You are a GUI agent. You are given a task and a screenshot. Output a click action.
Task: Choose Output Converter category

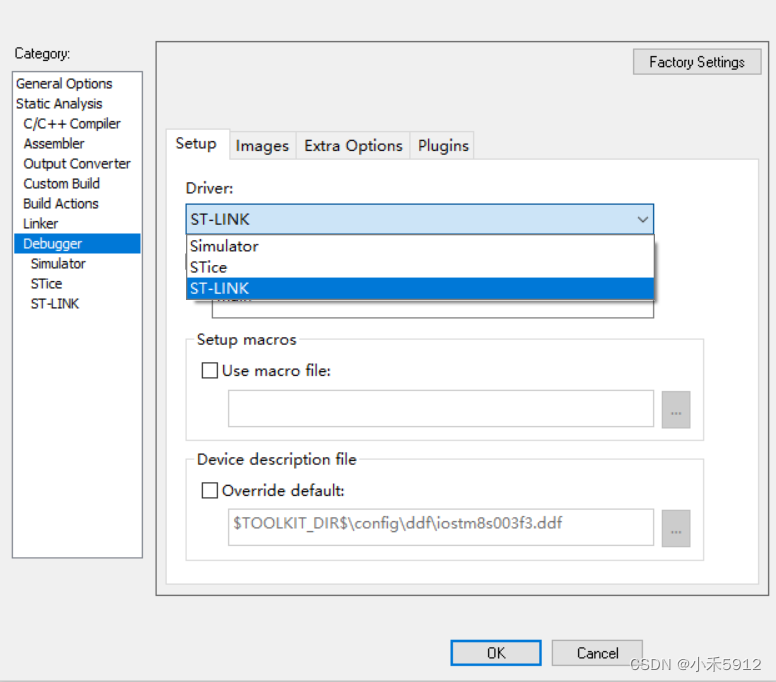77,163
